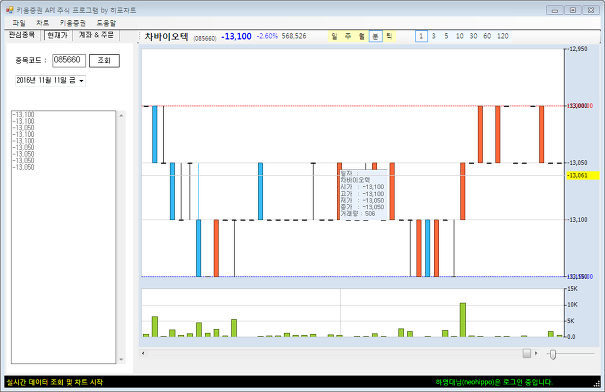Image resolution: width=605 pixels, height=392 pixels.
Task: Switch to the 현재가 tab
Action: (57, 35)
